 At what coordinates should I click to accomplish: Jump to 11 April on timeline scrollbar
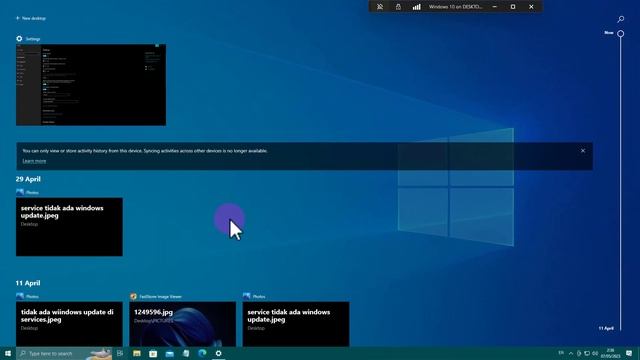(606, 328)
